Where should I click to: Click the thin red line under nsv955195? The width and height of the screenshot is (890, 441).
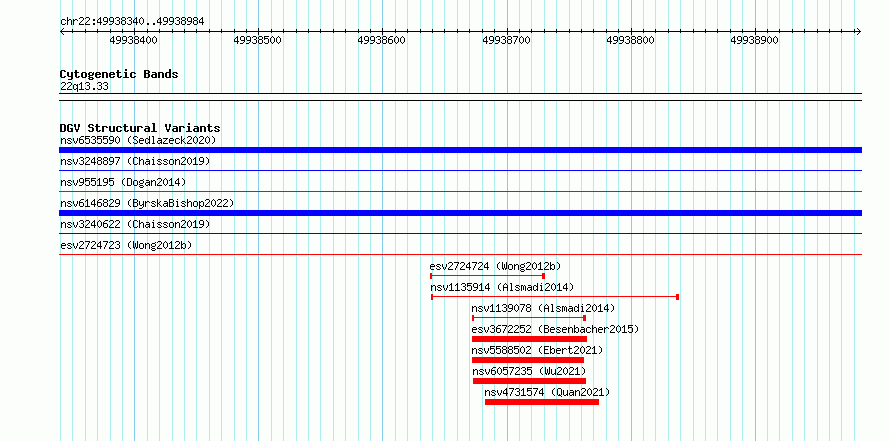[460, 191]
